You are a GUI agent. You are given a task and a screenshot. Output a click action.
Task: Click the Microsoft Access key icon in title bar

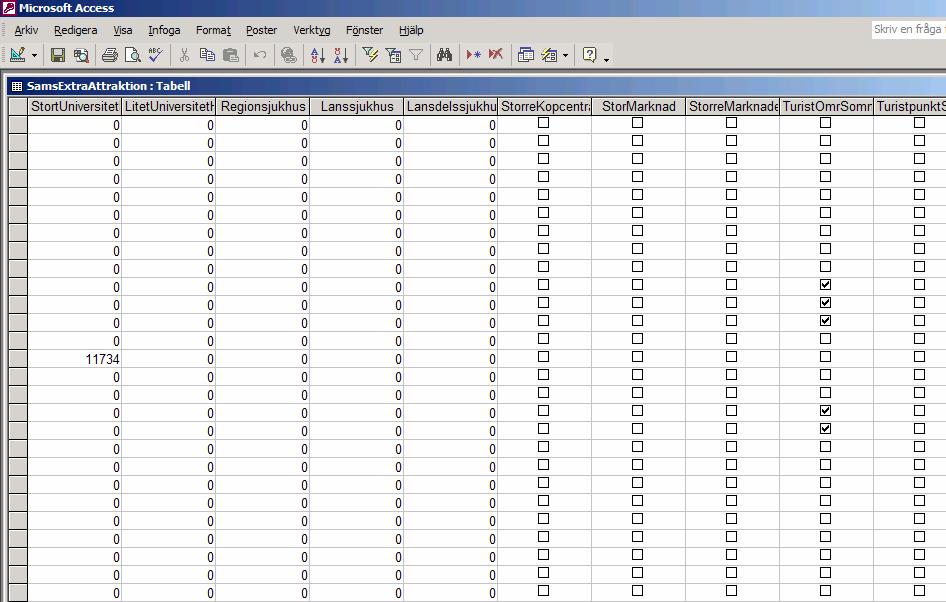8,8
